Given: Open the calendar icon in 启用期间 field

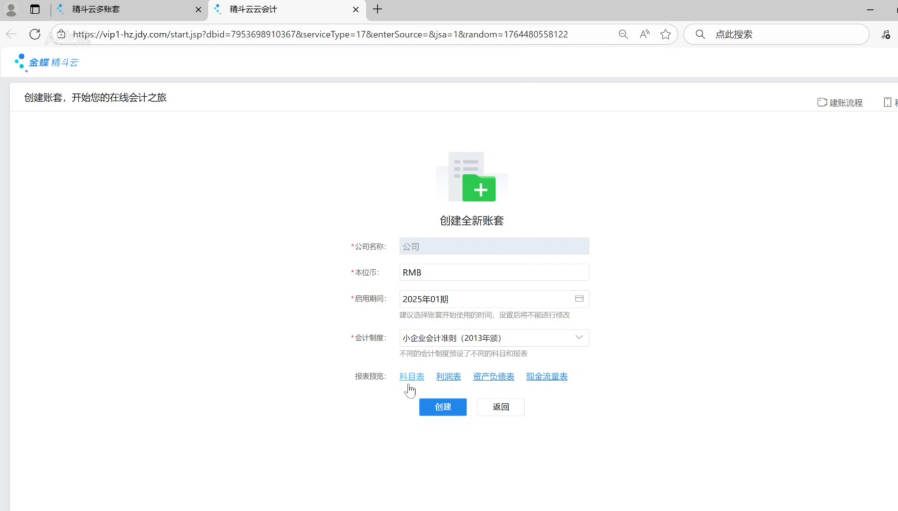Looking at the screenshot, I should (579, 299).
